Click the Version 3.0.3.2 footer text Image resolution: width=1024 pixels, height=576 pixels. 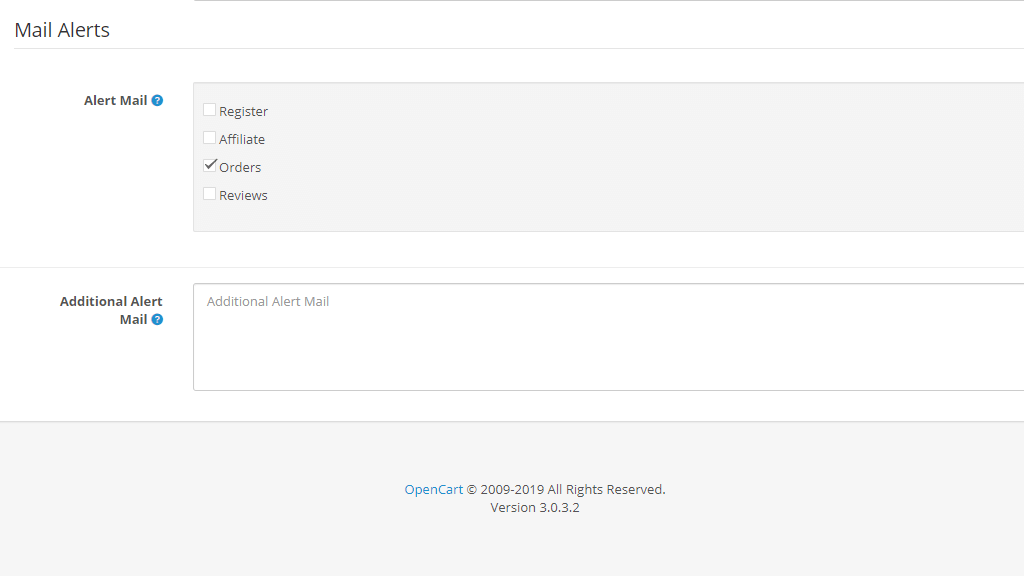pos(535,508)
